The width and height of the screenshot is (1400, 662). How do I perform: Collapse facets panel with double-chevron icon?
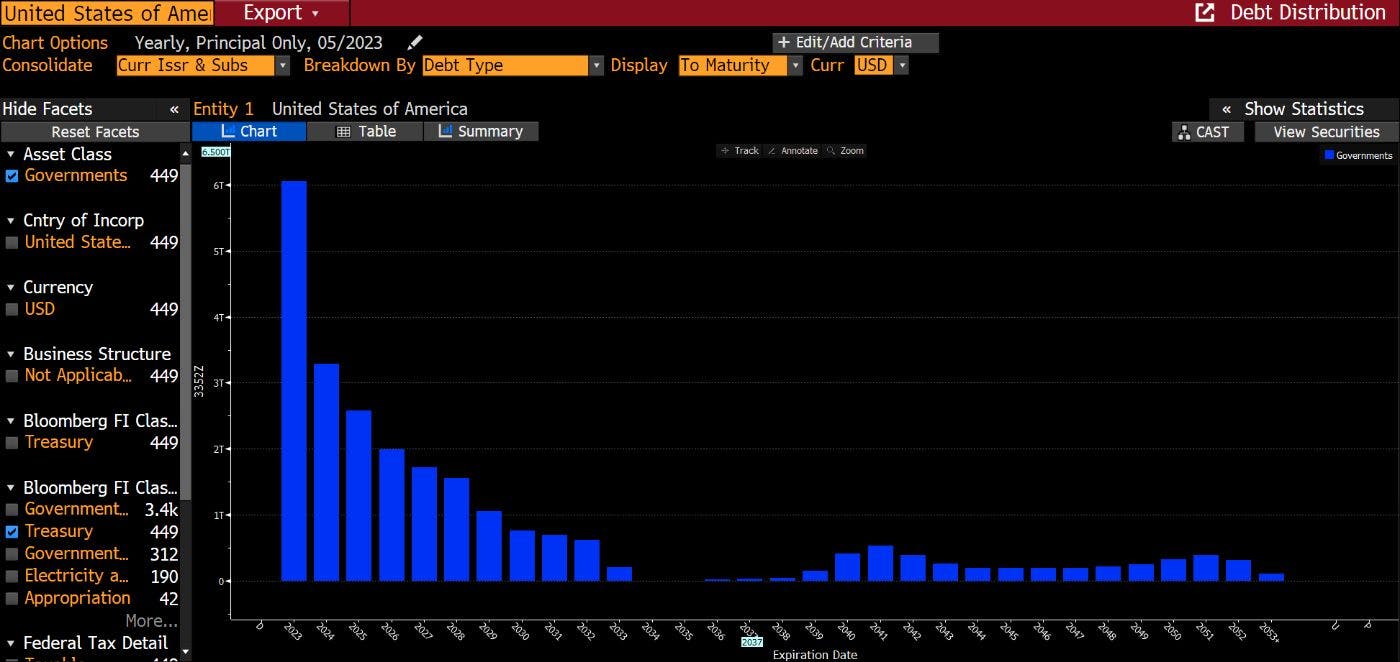(174, 109)
